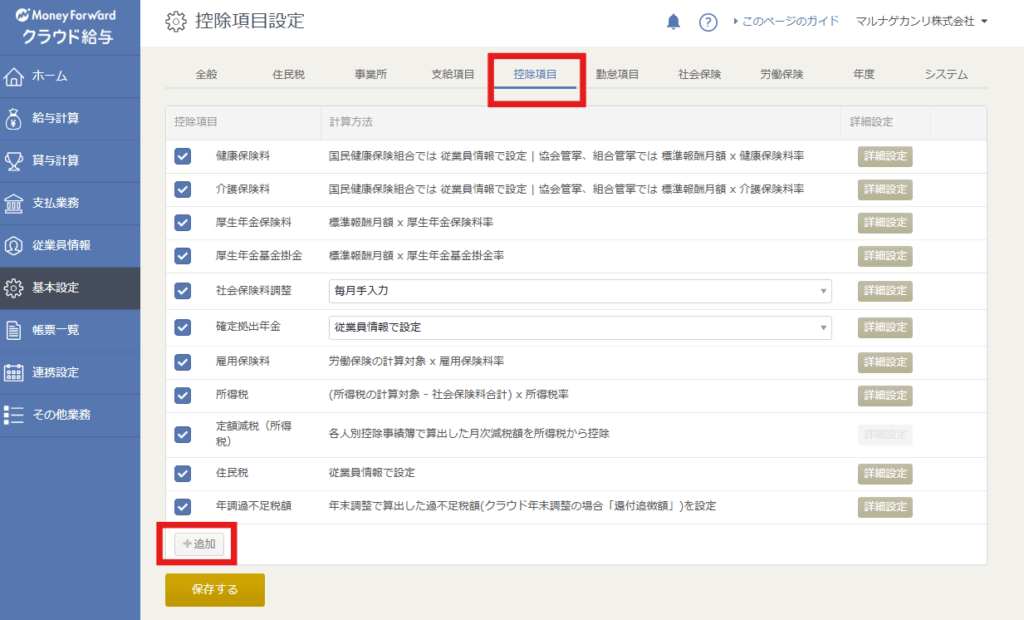Click the integration settings calendar icon
The height and width of the screenshot is (620, 1024).
tap(14, 372)
